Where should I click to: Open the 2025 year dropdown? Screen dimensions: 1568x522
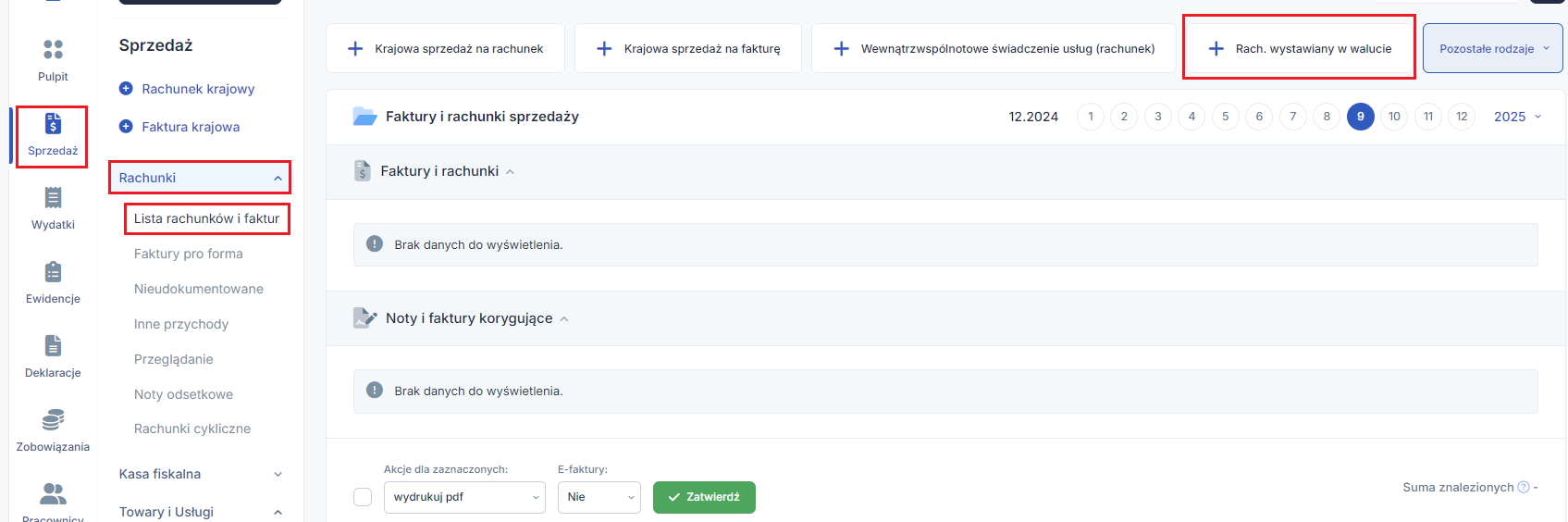coord(1518,117)
